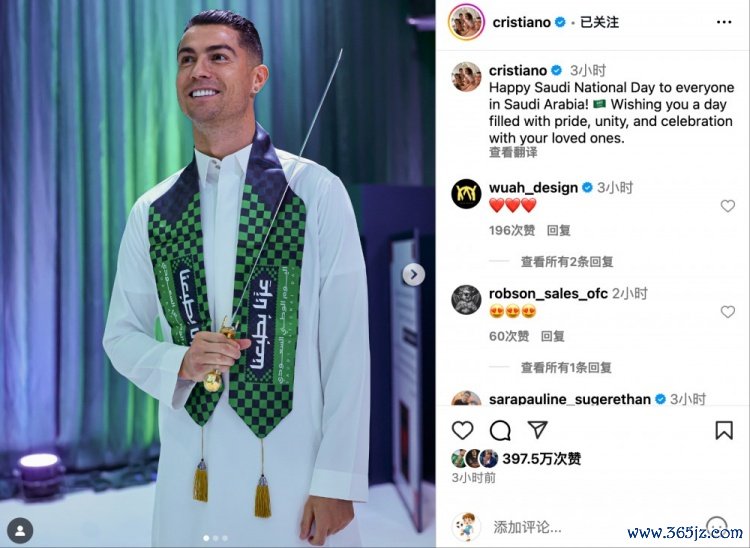Screen dimensions: 750x548
Task: Reply to robson_sales_ofc comment with 回复
Action: 552,336
